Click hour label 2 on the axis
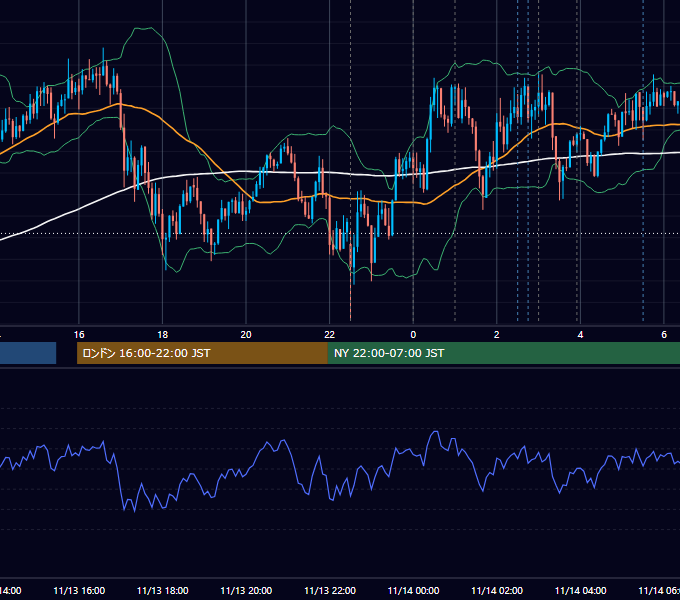Image resolution: width=680 pixels, height=600 pixels. [497, 335]
